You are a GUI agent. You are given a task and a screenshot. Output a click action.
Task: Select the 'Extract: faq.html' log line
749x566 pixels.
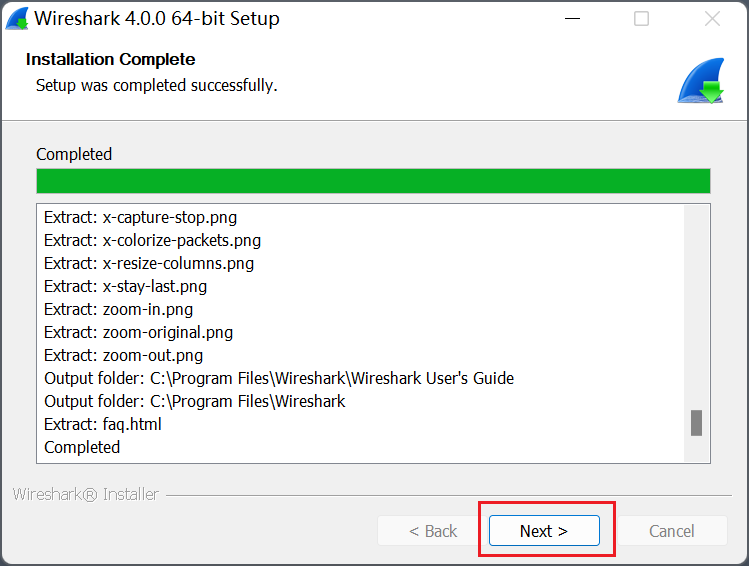click(103, 424)
